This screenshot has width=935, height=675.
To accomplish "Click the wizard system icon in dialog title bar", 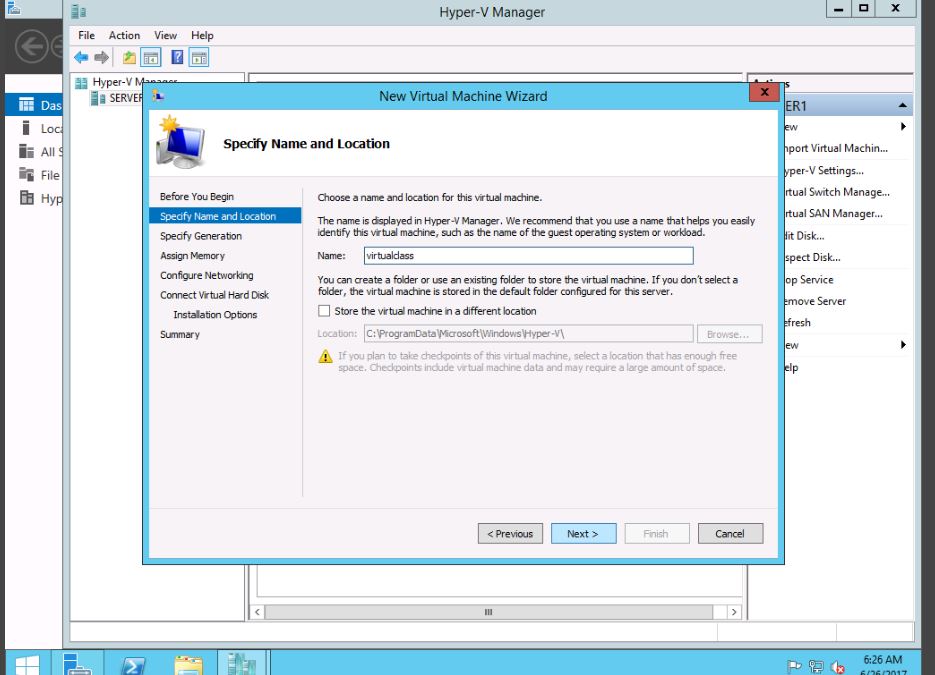I will [158, 95].
